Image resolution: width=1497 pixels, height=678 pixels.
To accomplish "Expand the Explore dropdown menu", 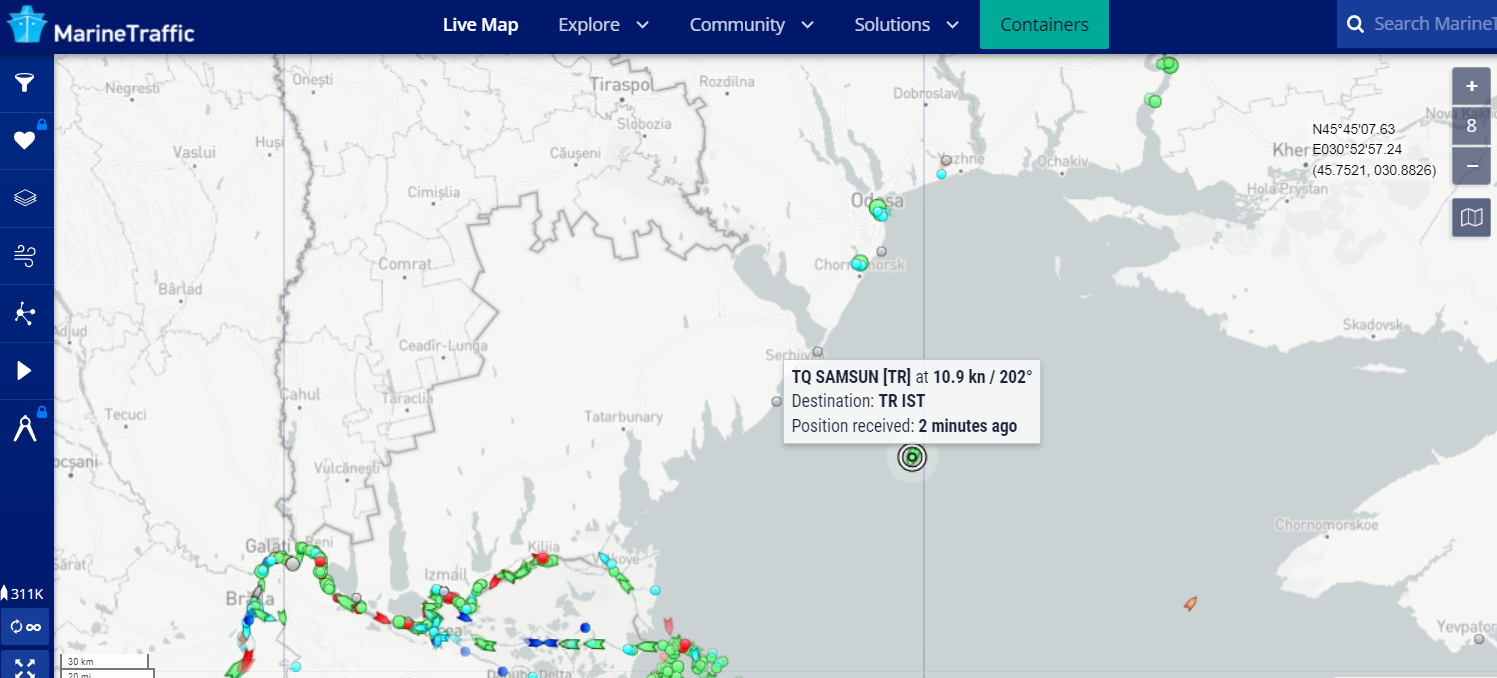I will pos(603,25).
